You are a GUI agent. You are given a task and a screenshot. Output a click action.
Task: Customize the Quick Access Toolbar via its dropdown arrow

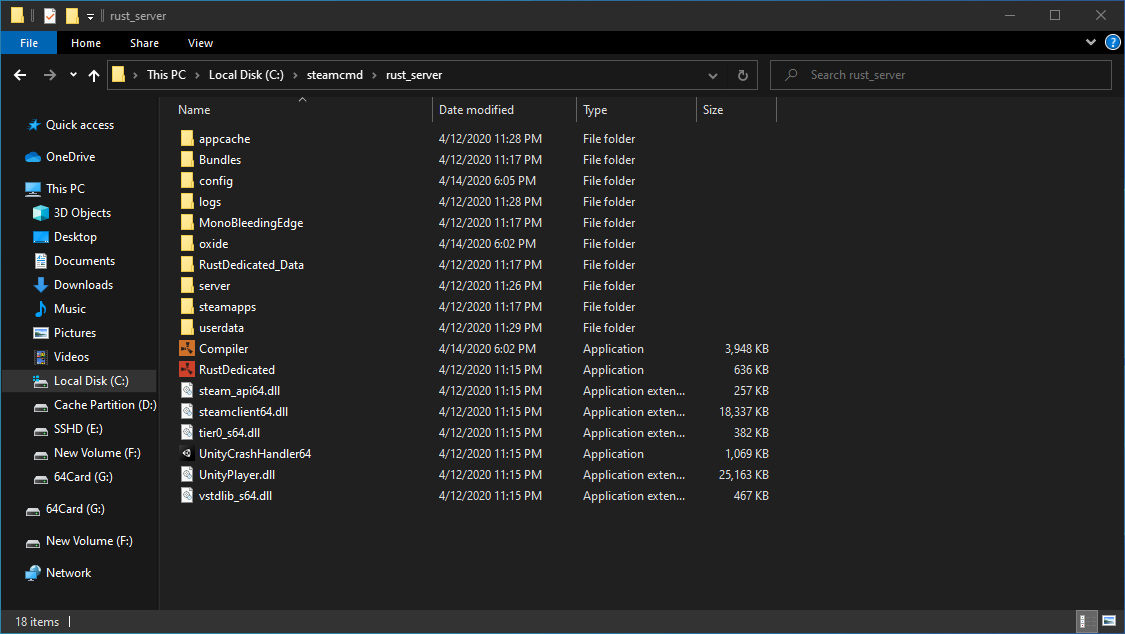[x=89, y=15]
